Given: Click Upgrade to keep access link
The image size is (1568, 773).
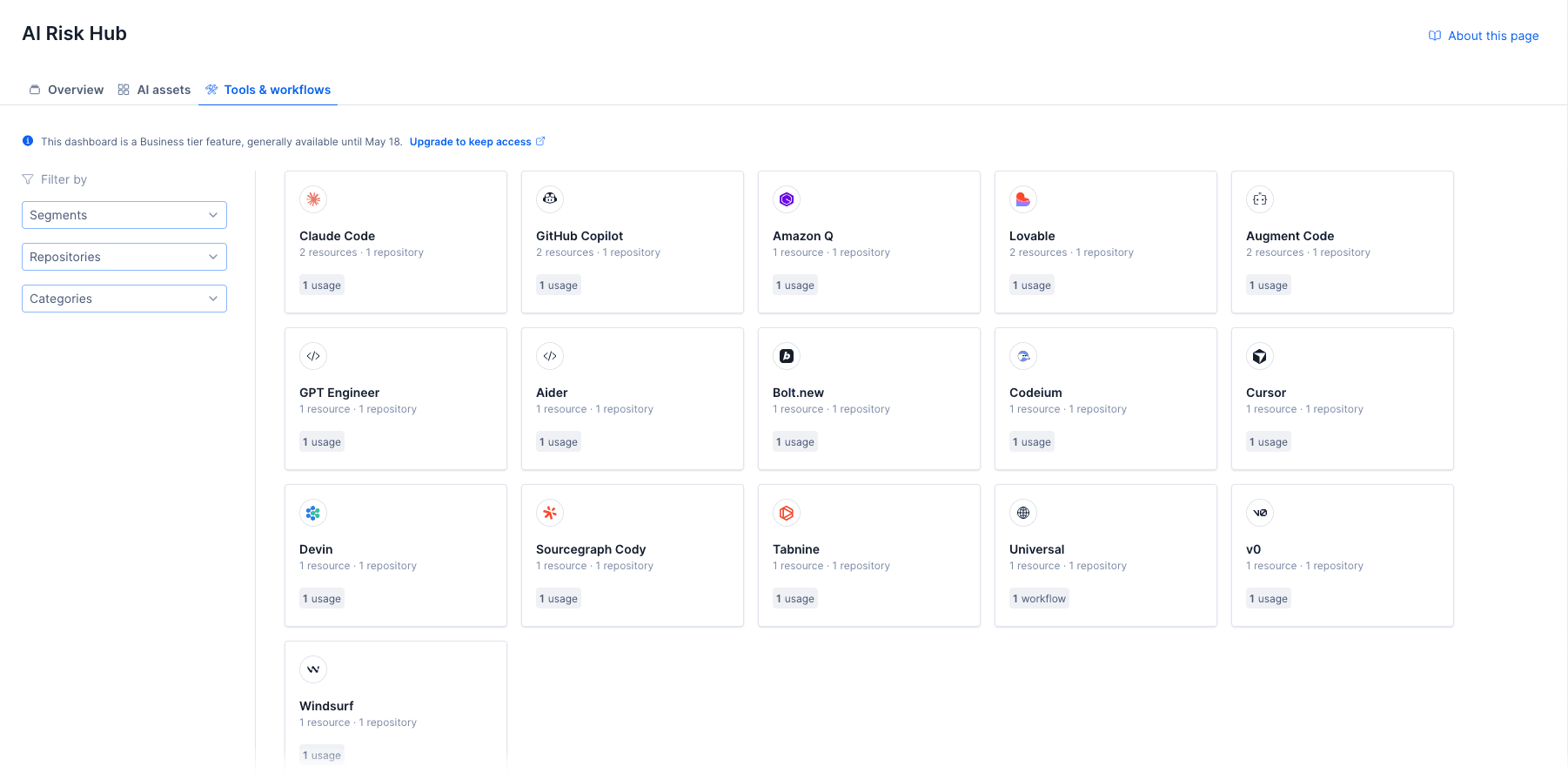Looking at the screenshot, I should (477, 142).
